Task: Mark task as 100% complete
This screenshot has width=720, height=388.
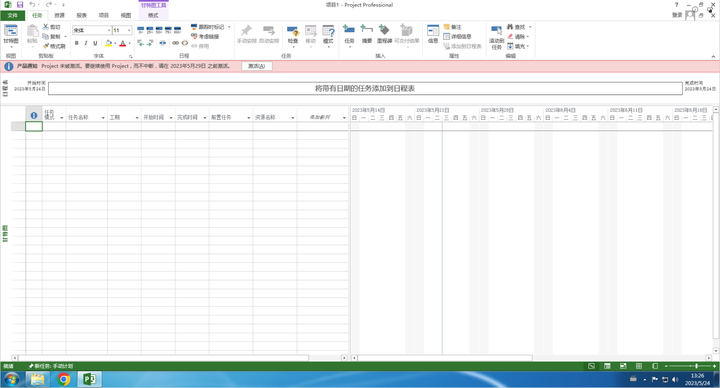Action: pos(177,30)
